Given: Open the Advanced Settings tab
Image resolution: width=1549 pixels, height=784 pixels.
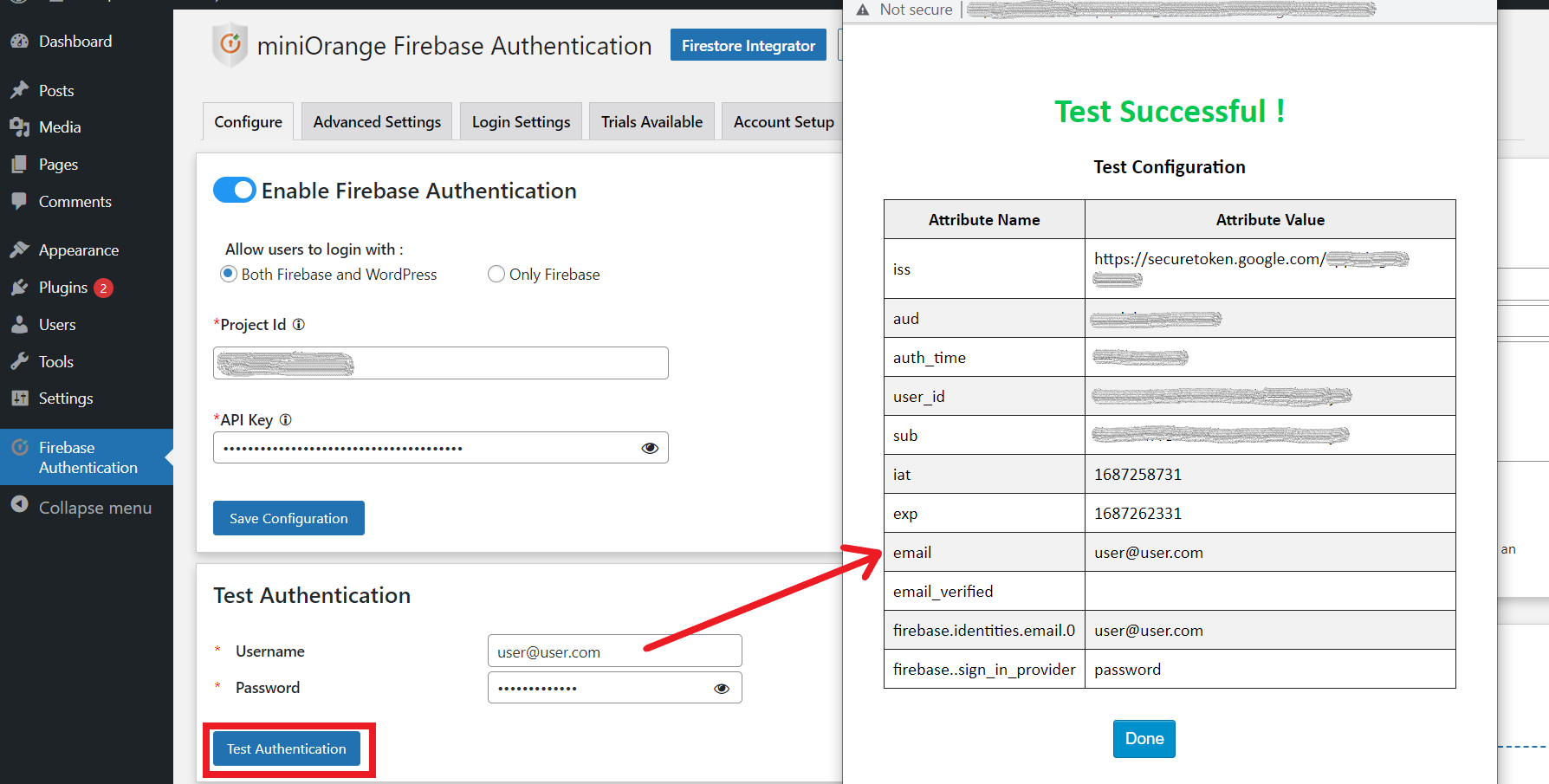Looking at the screenshot, I should click(x=377, y=121).
